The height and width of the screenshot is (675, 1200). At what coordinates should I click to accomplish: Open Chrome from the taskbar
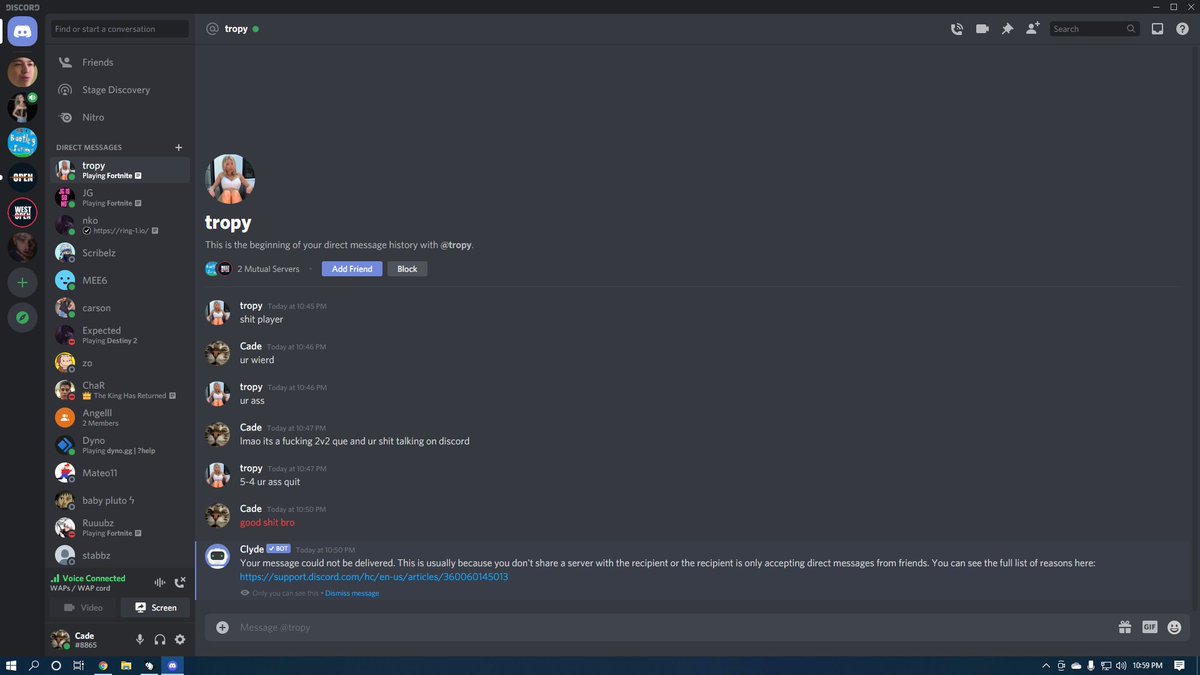103,665
